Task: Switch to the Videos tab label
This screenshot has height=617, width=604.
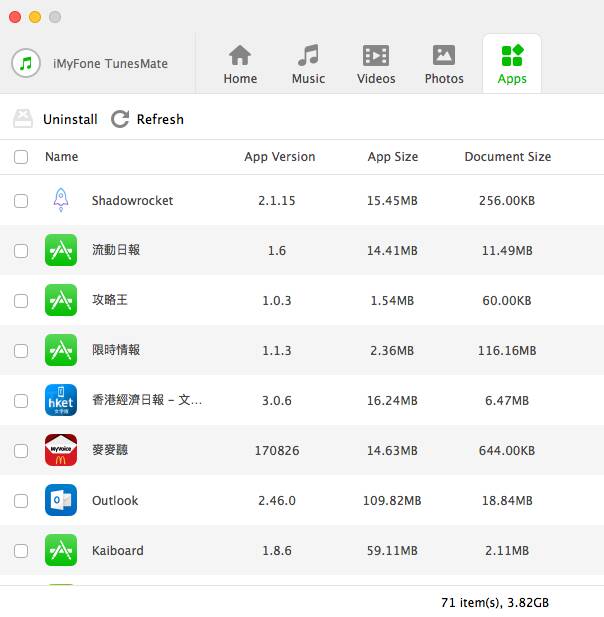Action: coord(376,79)
